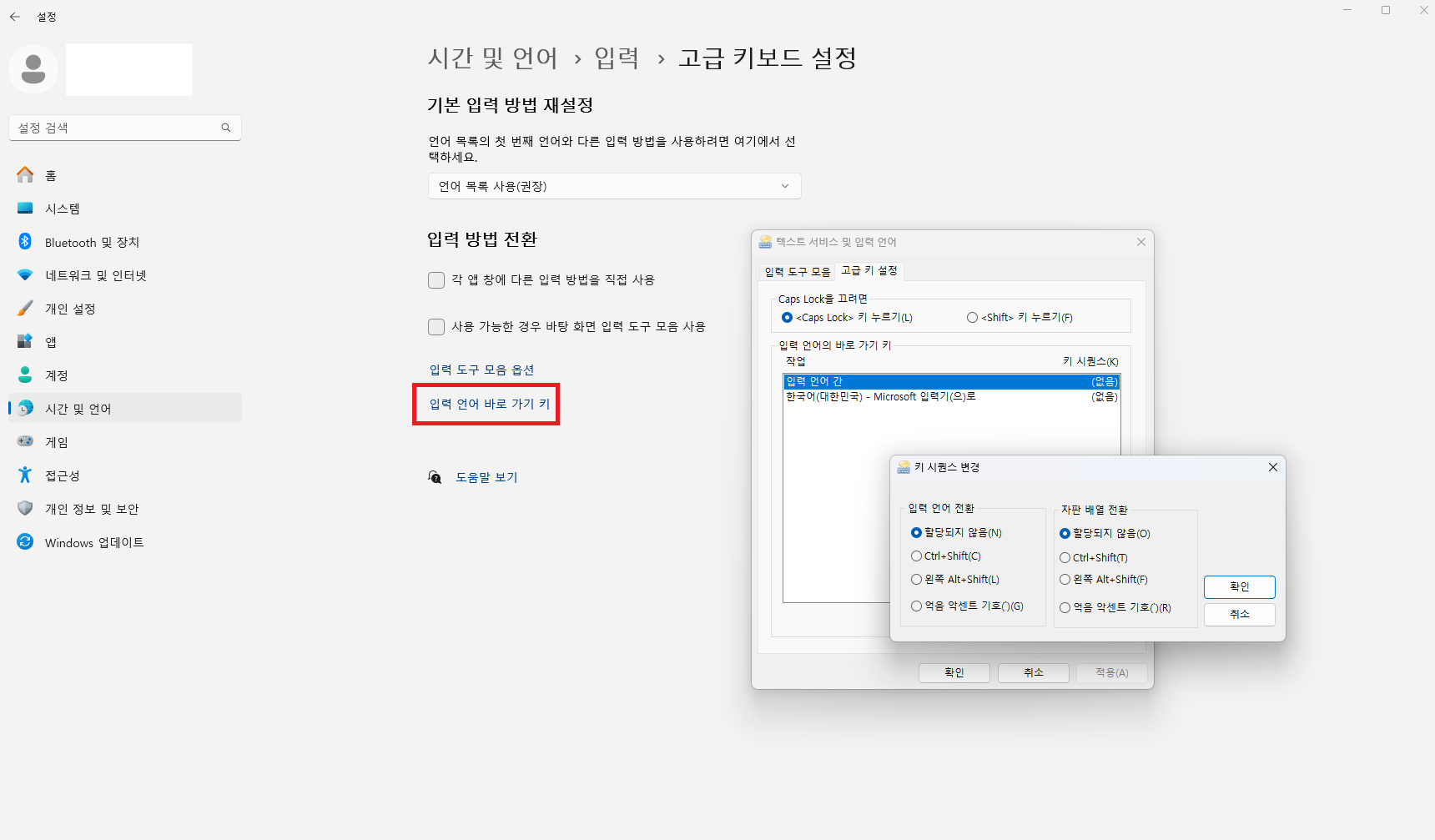Minimize the Settings window
The image size is (1435, 840).
(1347, 10)
